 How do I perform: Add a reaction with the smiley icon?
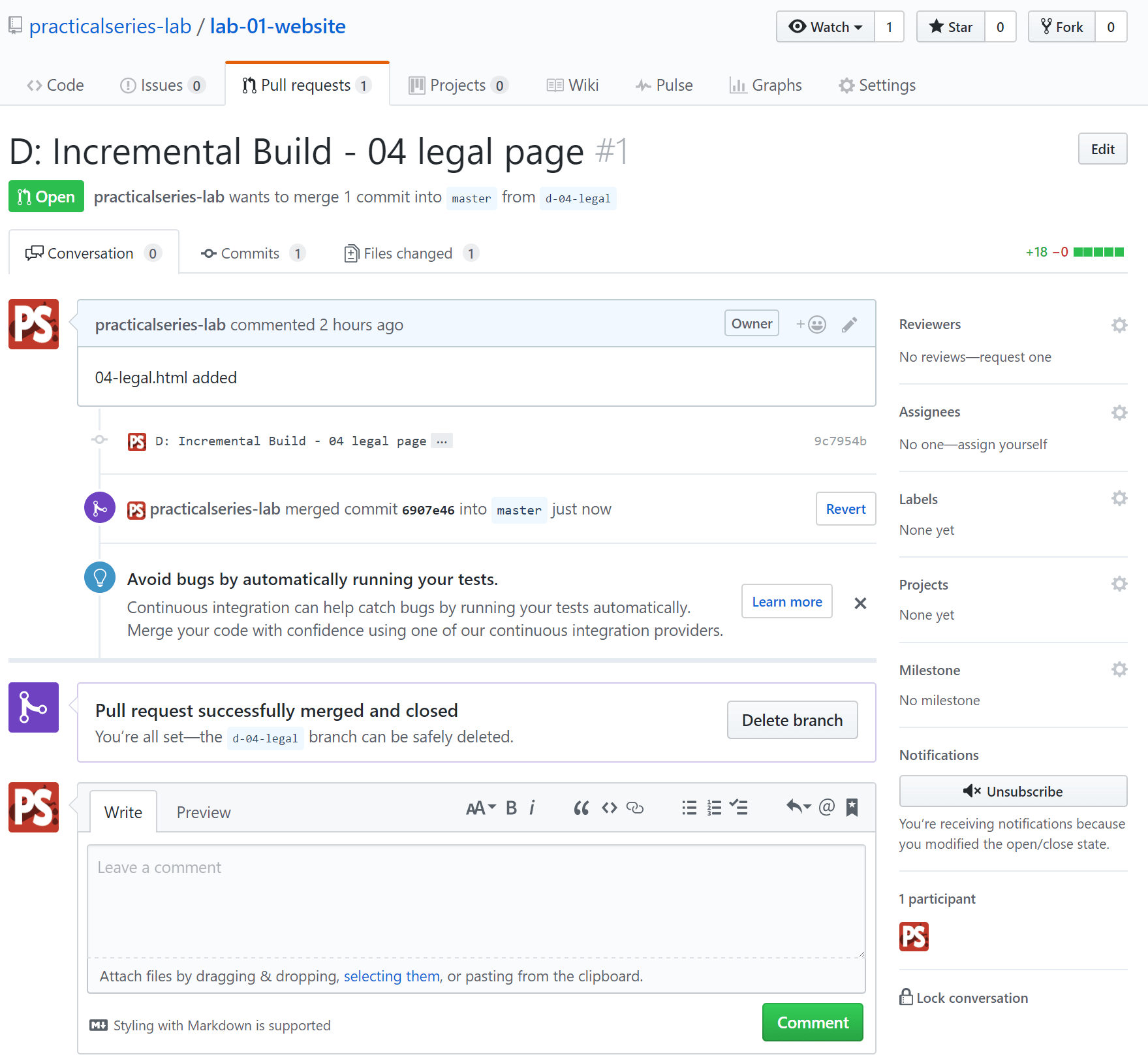tap(811, 324)
